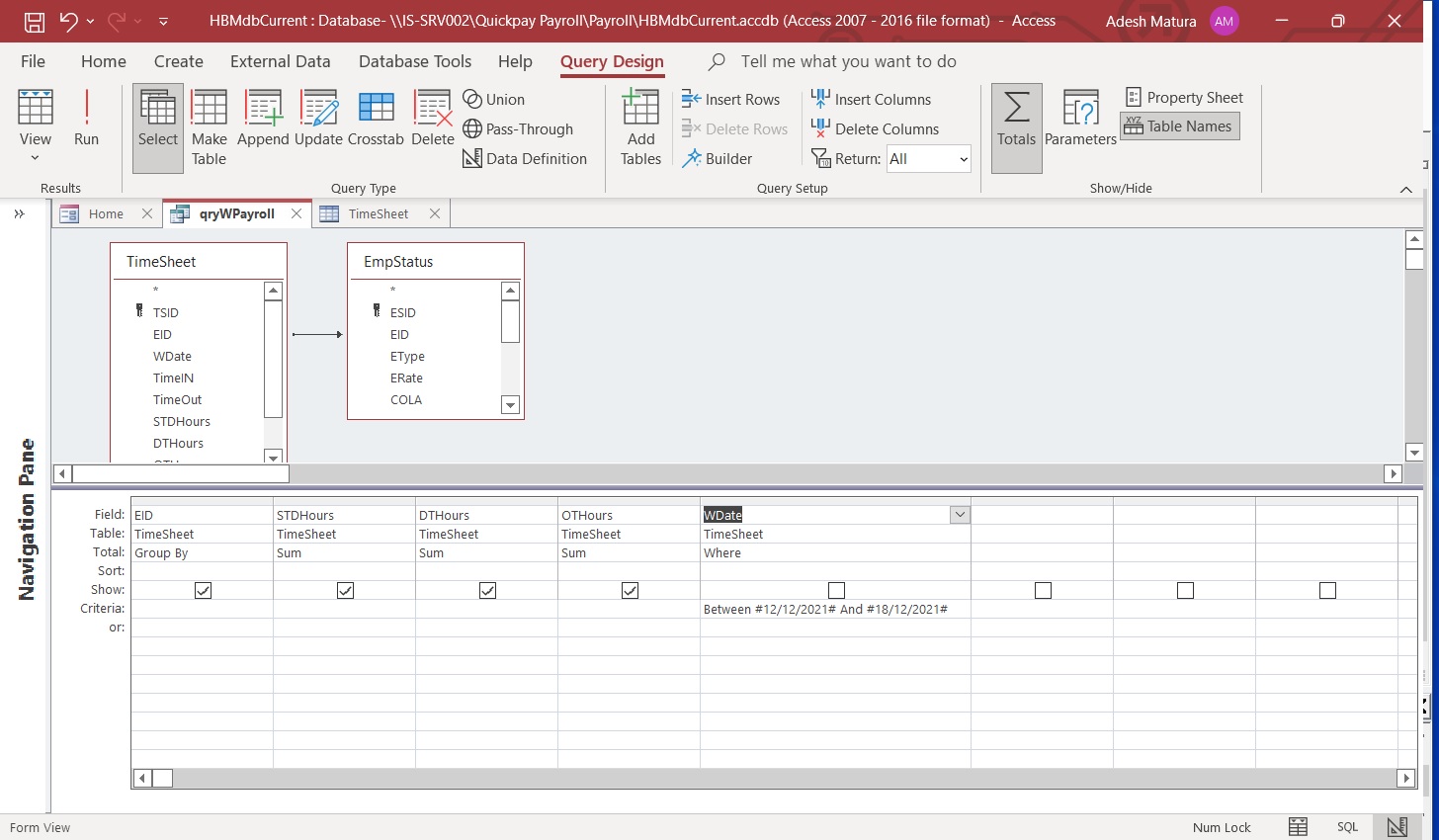Toggle the Table Names row
This screenshot has height=840, width=1439.
click(1179, 126)
